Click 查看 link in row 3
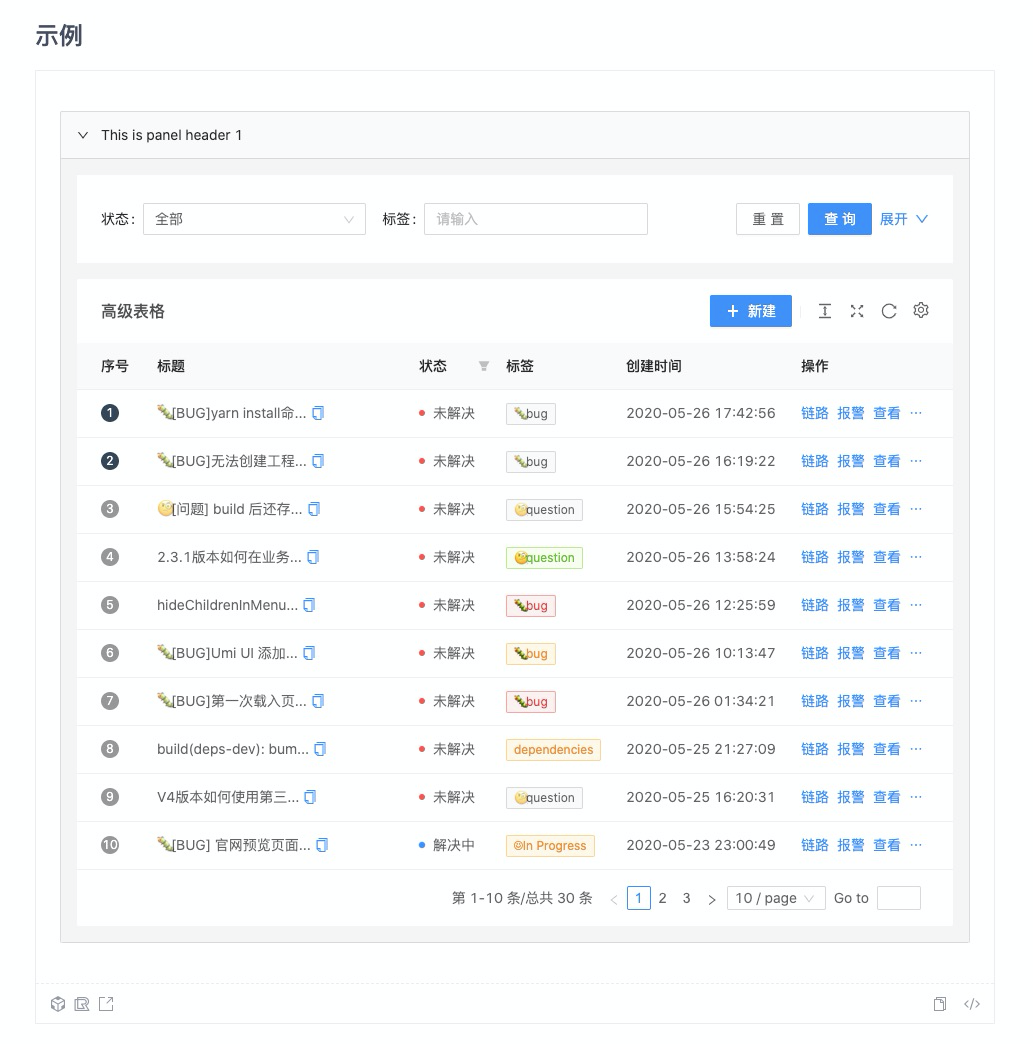 [886, 509]
